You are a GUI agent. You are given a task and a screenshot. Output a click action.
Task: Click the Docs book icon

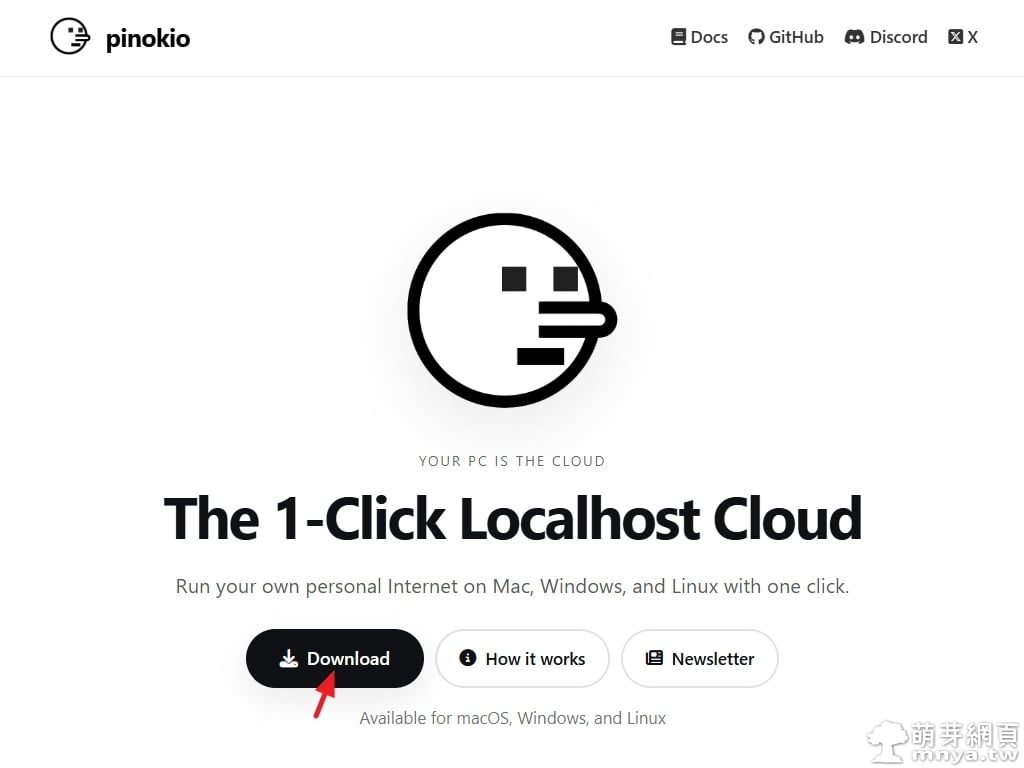(679, 37)
